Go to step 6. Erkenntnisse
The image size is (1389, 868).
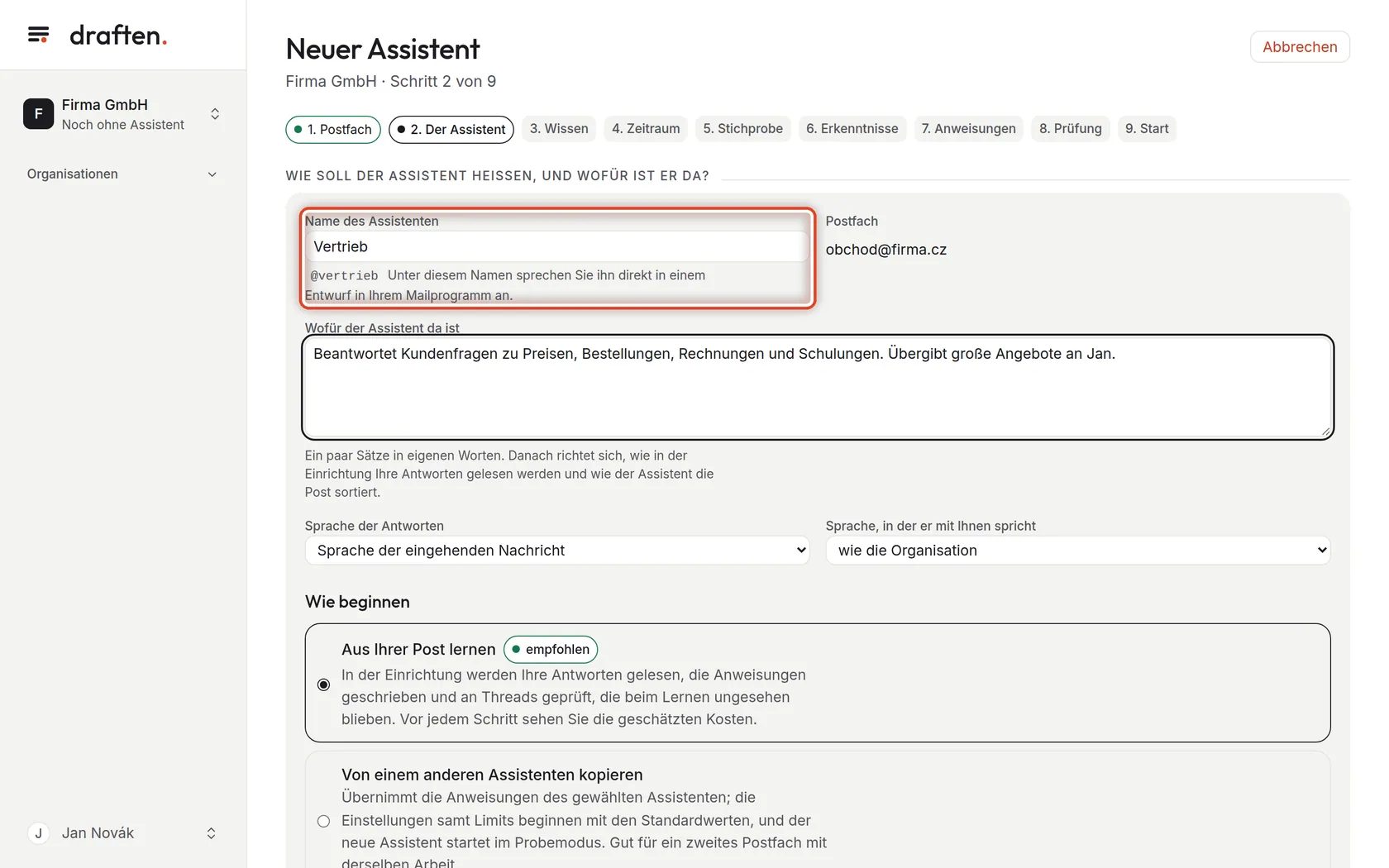852,129
